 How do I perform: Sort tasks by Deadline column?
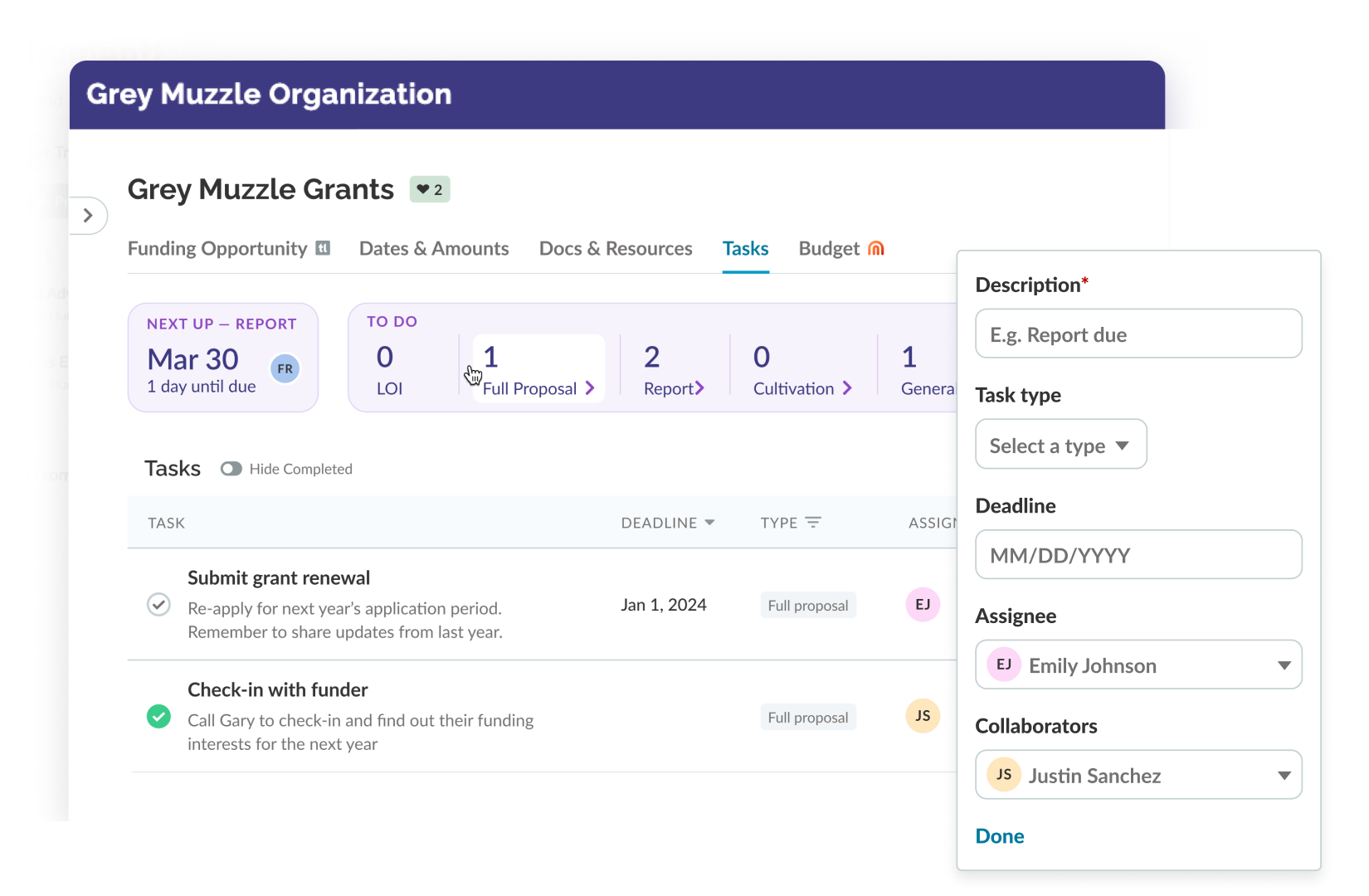point(668,523)
